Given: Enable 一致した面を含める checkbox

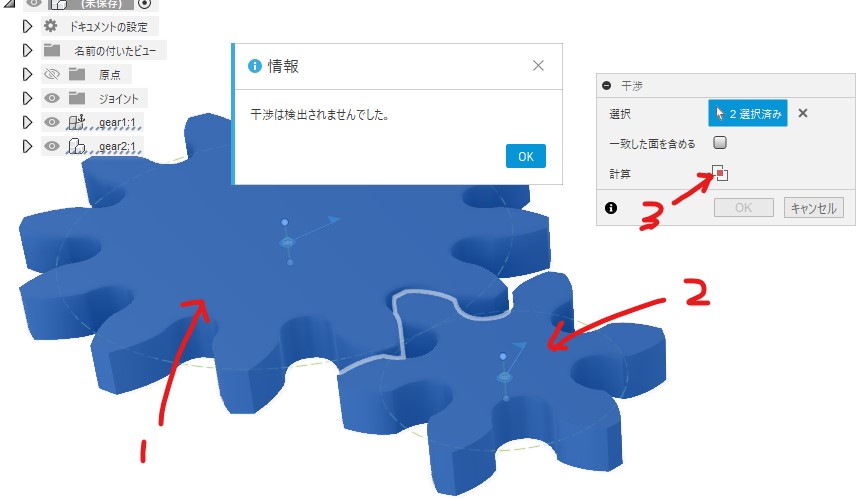Looking at the screenshot, I should [720, 143].
